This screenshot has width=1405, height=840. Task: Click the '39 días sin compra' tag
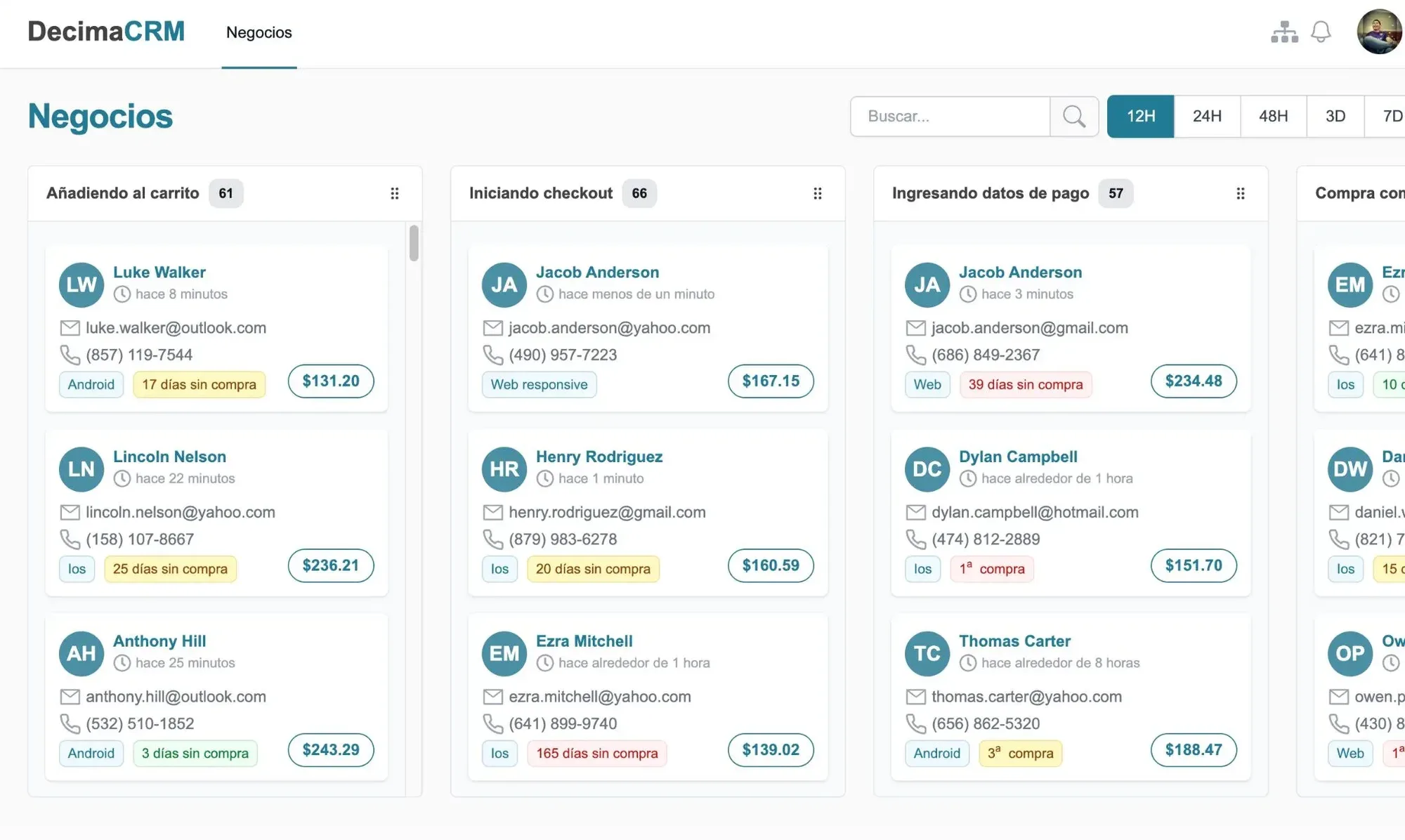[x=1026, y=384]
